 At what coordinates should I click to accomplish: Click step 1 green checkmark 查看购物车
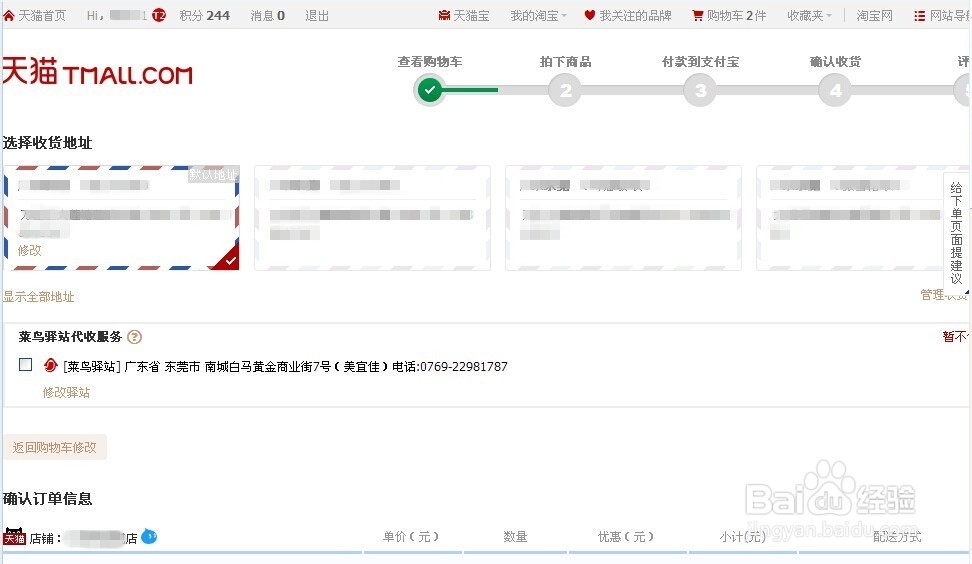(430, 90)
